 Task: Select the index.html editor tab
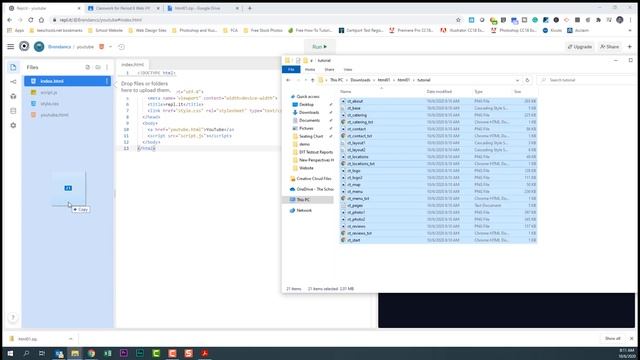133,64
